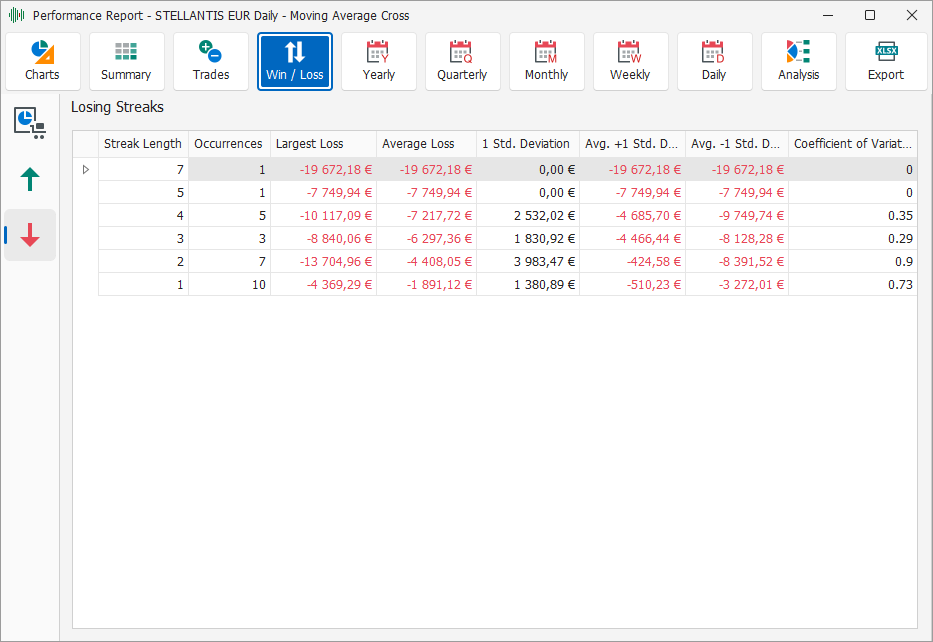Select std deviation 1 830,92 € cell
Screen dimensions: 933x642
point(528,239)
